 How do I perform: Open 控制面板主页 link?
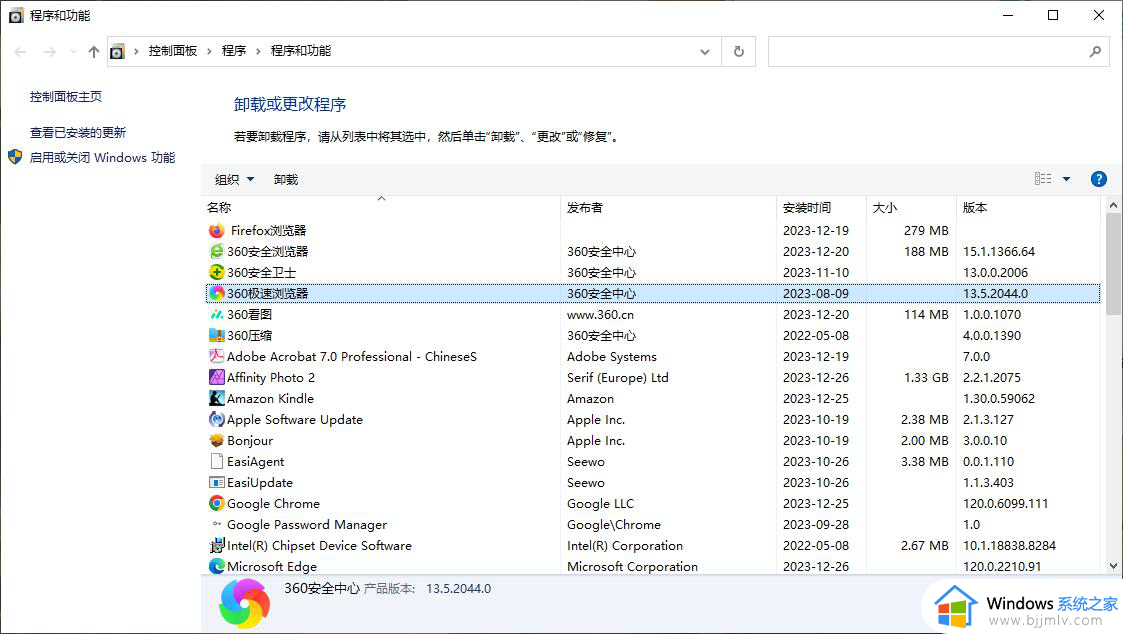tap(66, 97)
